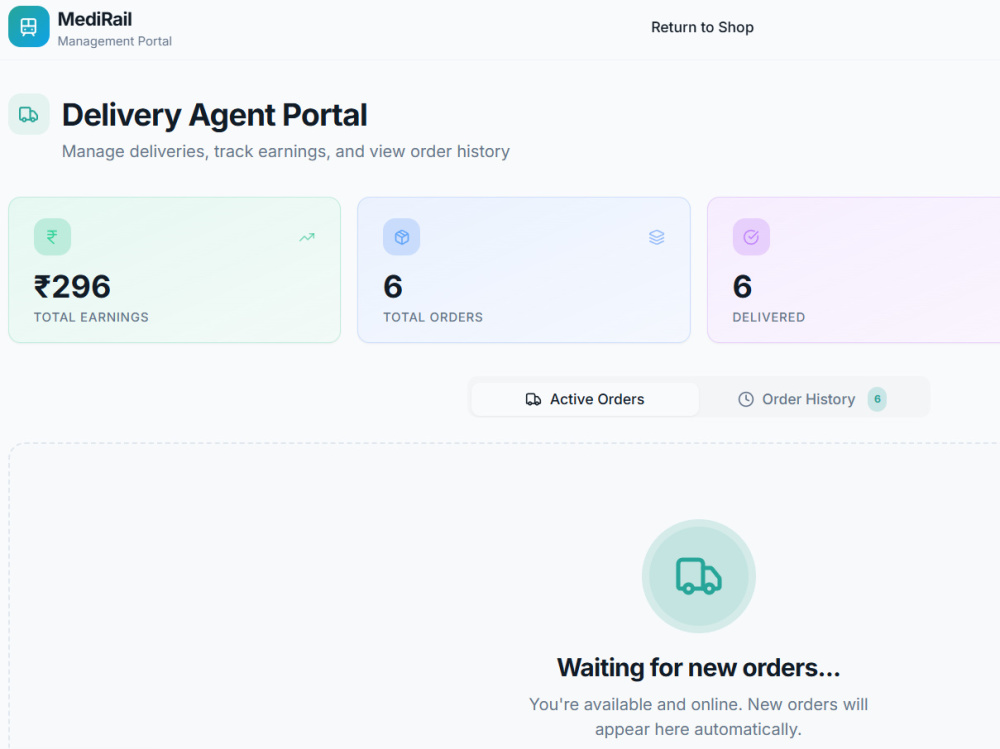1000x749 pixels.
Task: Click the 'You're available and online' message
Action: point(698,716)
